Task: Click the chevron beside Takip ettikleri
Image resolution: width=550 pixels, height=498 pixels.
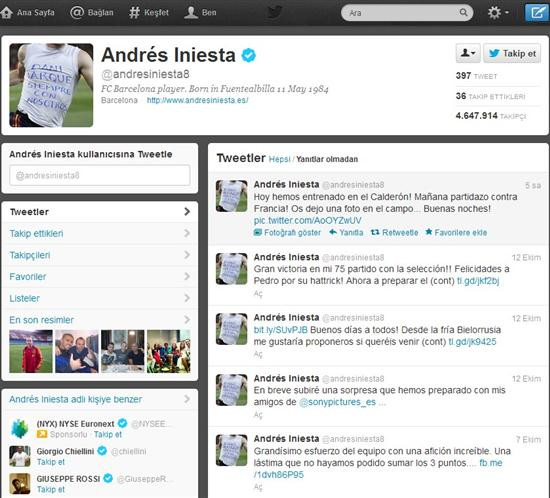Action: click(187, 233)
